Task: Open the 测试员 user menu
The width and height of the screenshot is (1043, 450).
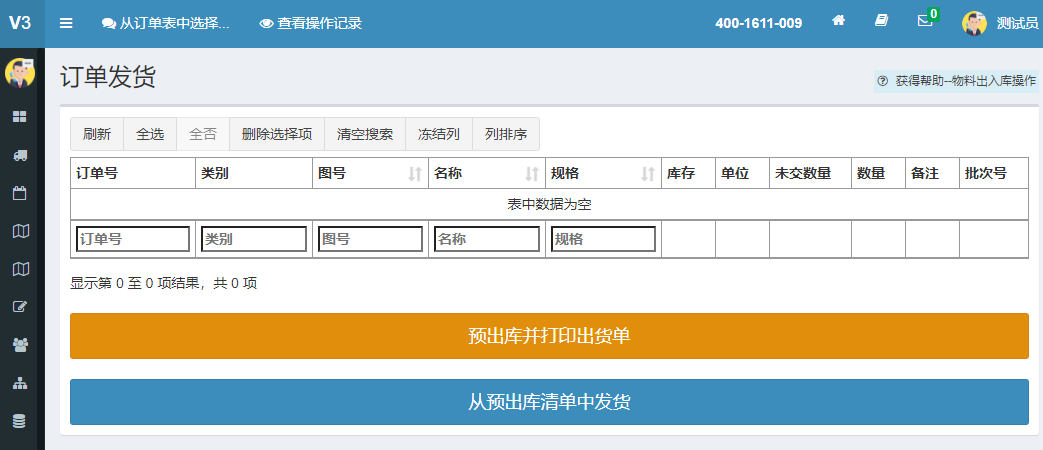Action: point(1017,23)
